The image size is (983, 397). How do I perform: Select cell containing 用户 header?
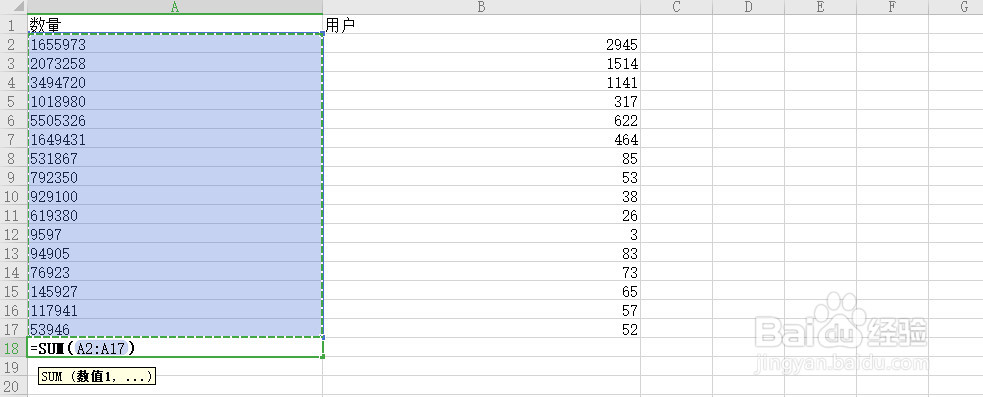pos(481,25)
